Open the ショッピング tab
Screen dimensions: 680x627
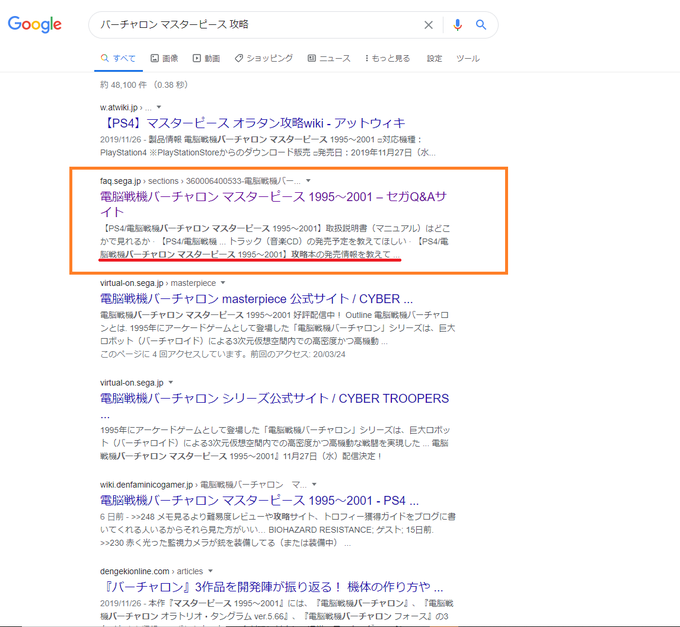coord(264,58)
